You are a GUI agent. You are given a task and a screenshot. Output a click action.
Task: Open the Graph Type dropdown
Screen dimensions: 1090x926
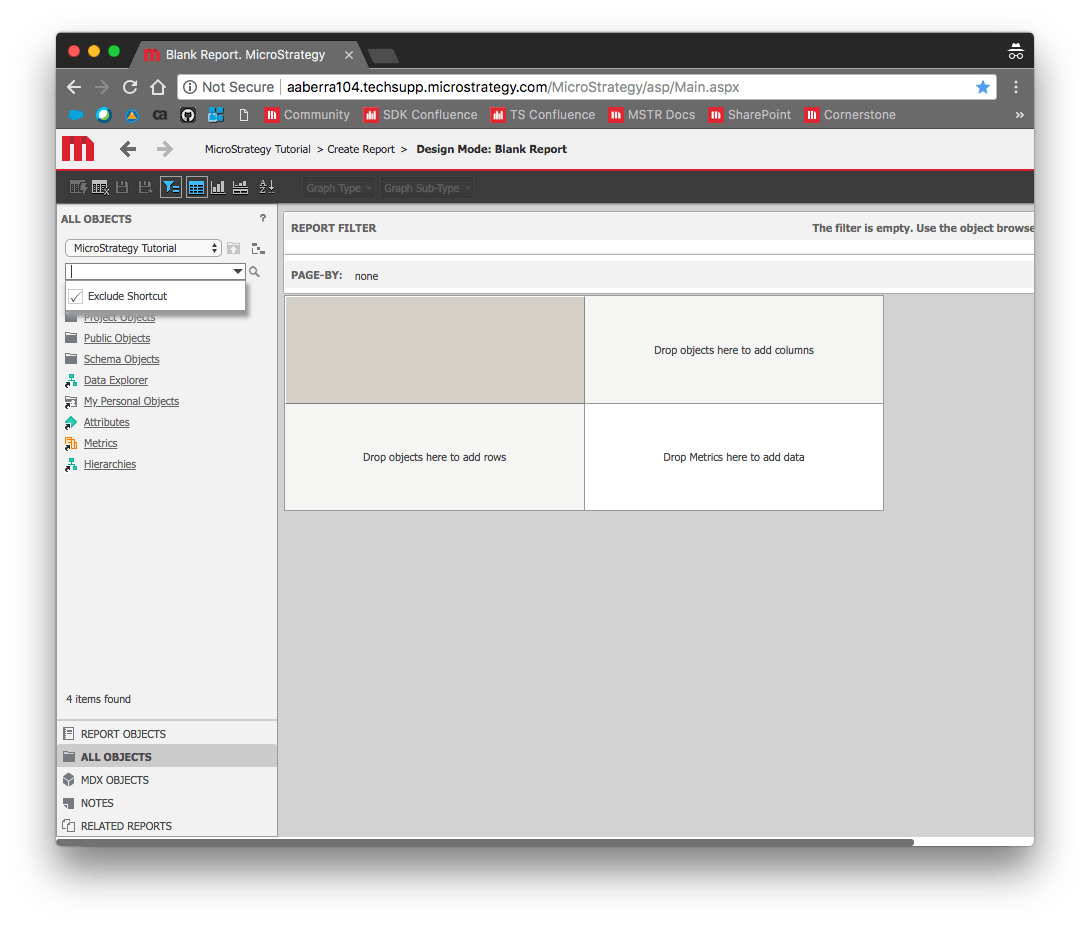point(339,188)
